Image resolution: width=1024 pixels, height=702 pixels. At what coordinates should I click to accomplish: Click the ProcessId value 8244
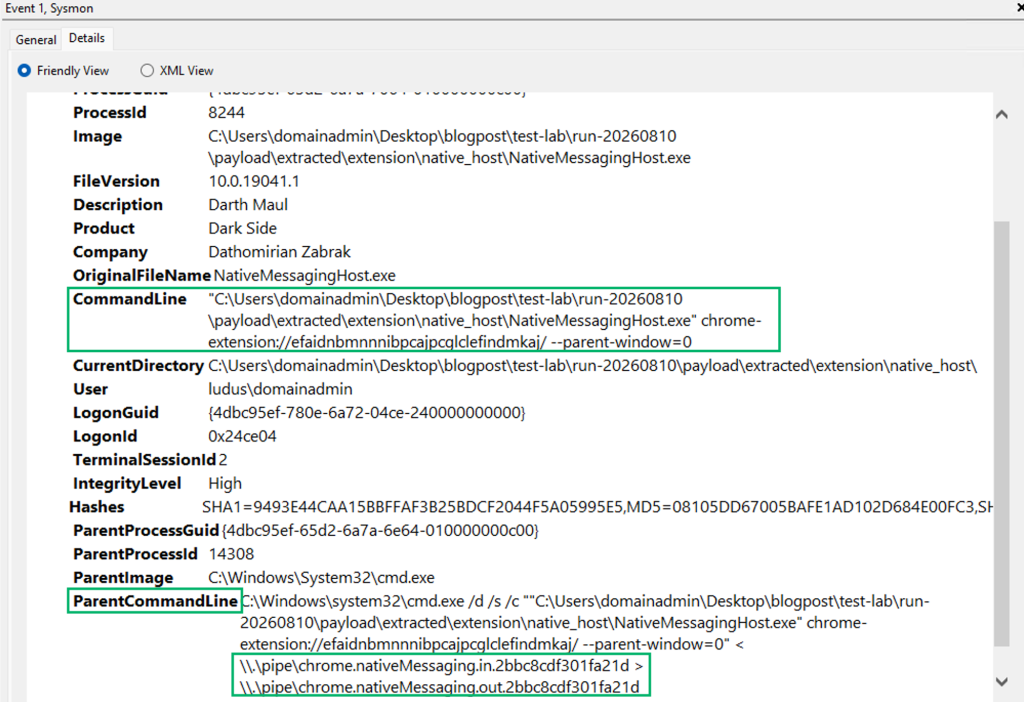tap(227, 112)
